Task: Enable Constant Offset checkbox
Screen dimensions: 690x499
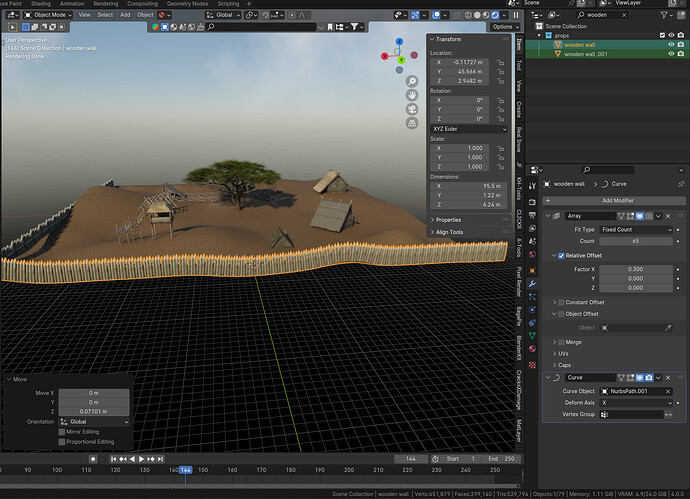Action: [x=561, y=302]
